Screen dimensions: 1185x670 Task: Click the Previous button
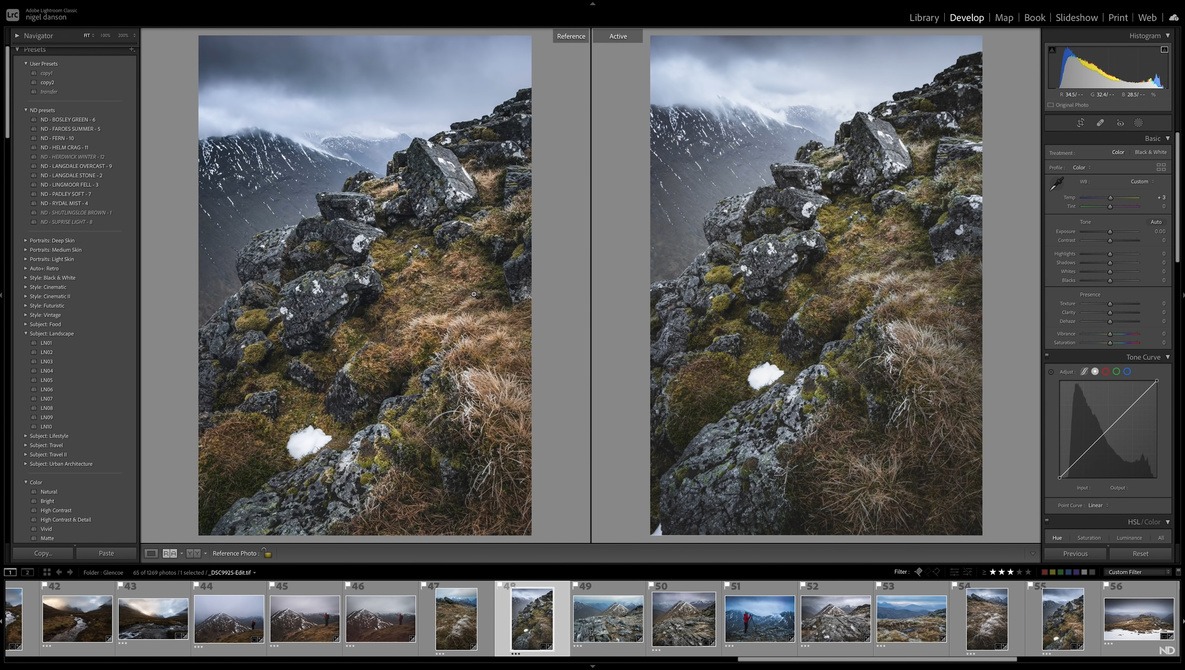(x=1075, y=554)
